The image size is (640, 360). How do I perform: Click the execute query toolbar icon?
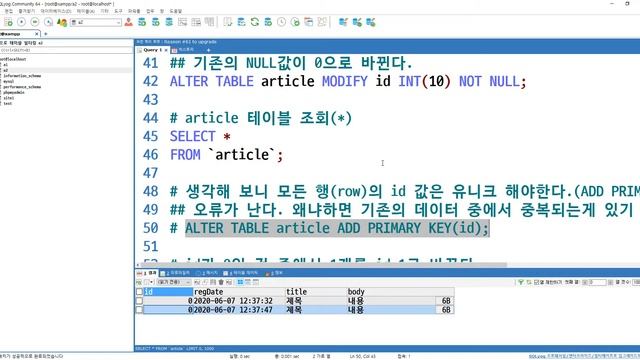coord(22,22)
